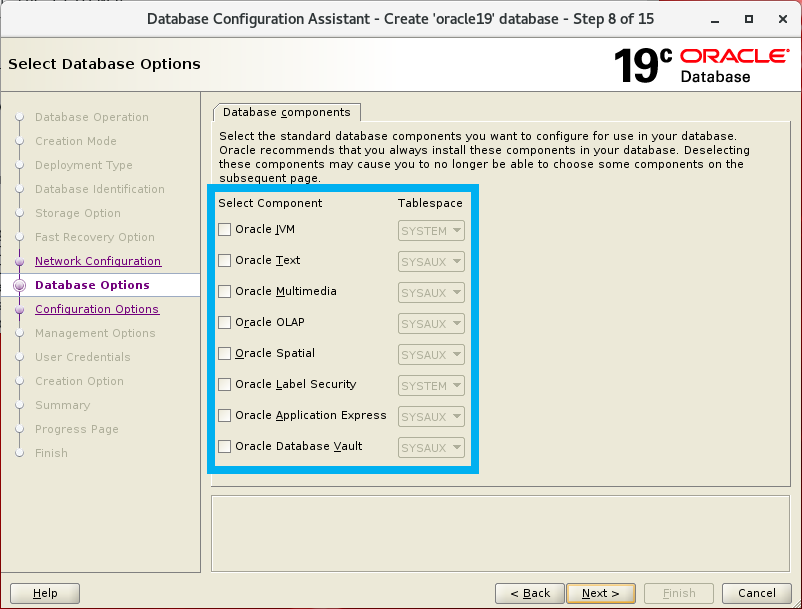The width and height of the screenshot is (802, 609).
Task: Open Oracle Label Security tablespace dropdown
Action: click(431, 386)
